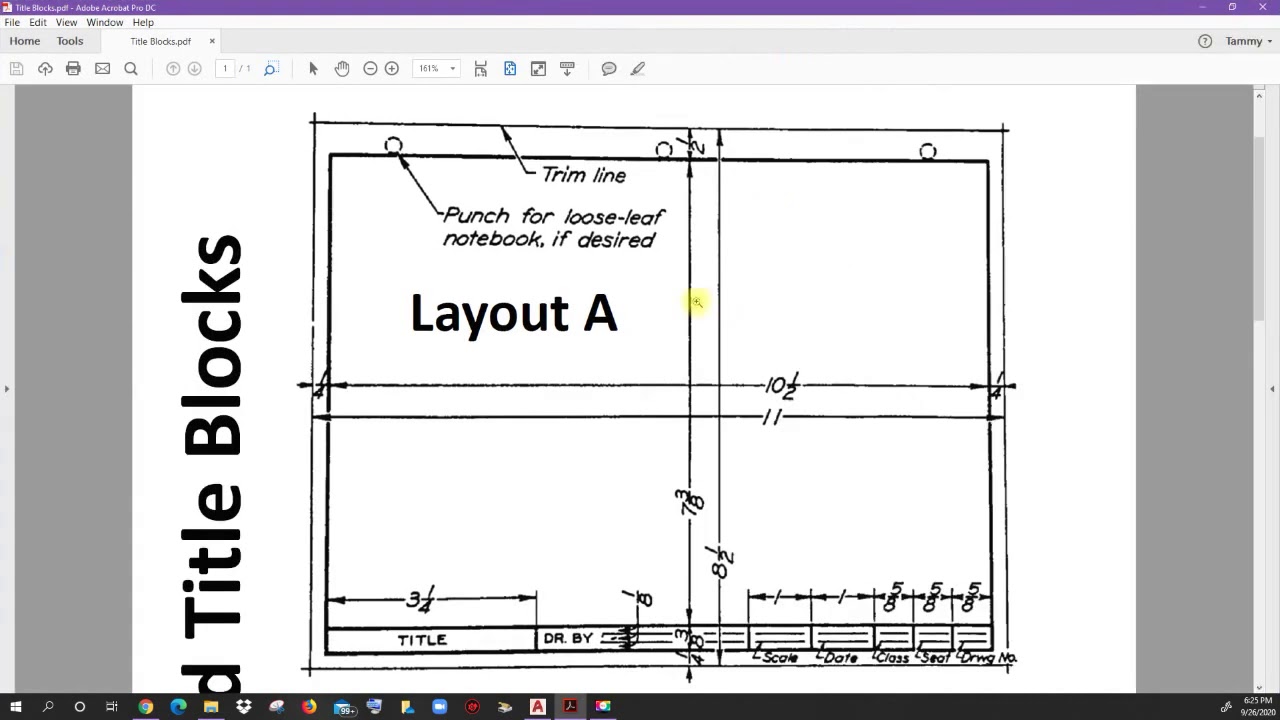Fit one full page to window
This screenshot has height=720, width=1280.
[510, 68]
